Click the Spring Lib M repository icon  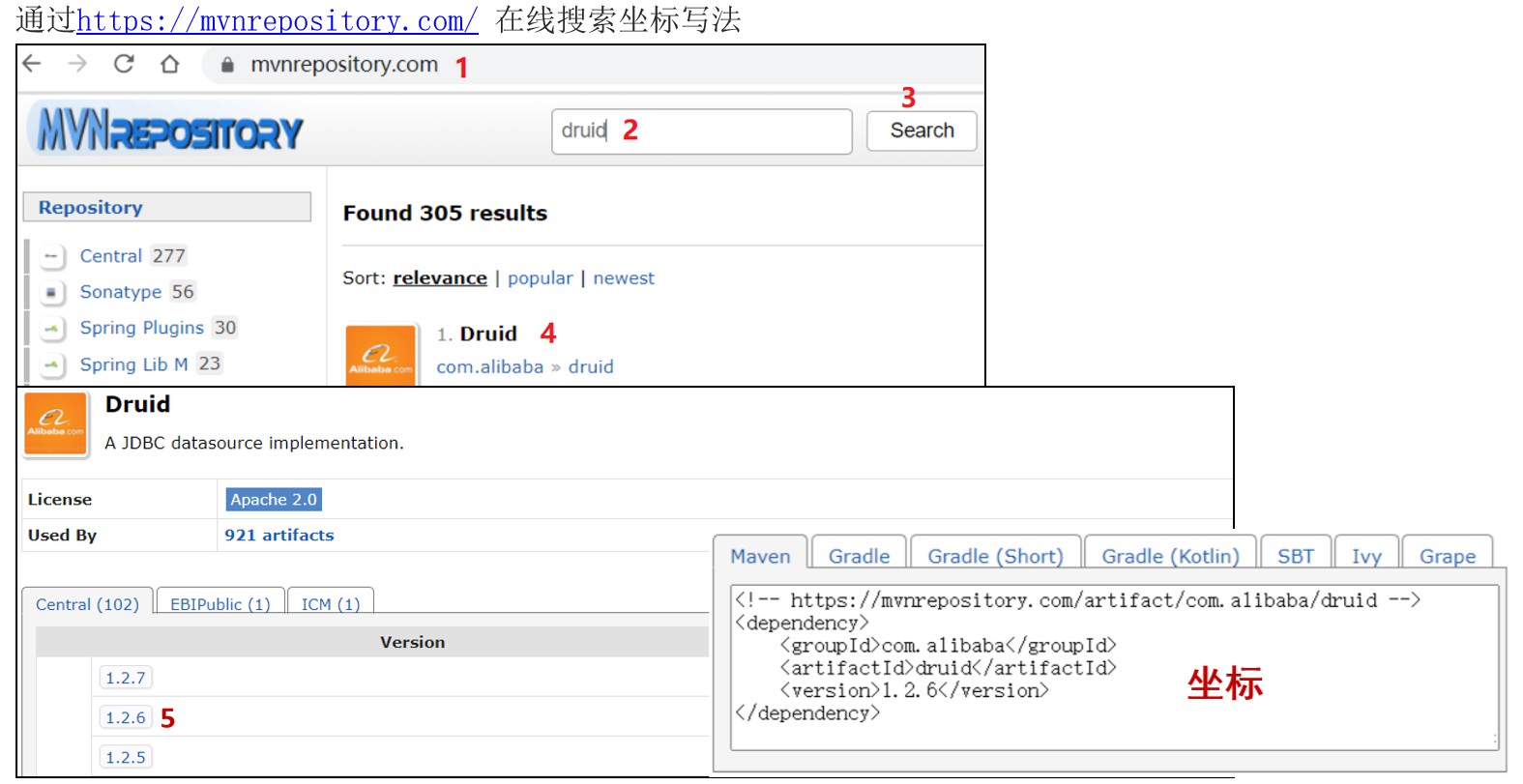tap(51, 365)
